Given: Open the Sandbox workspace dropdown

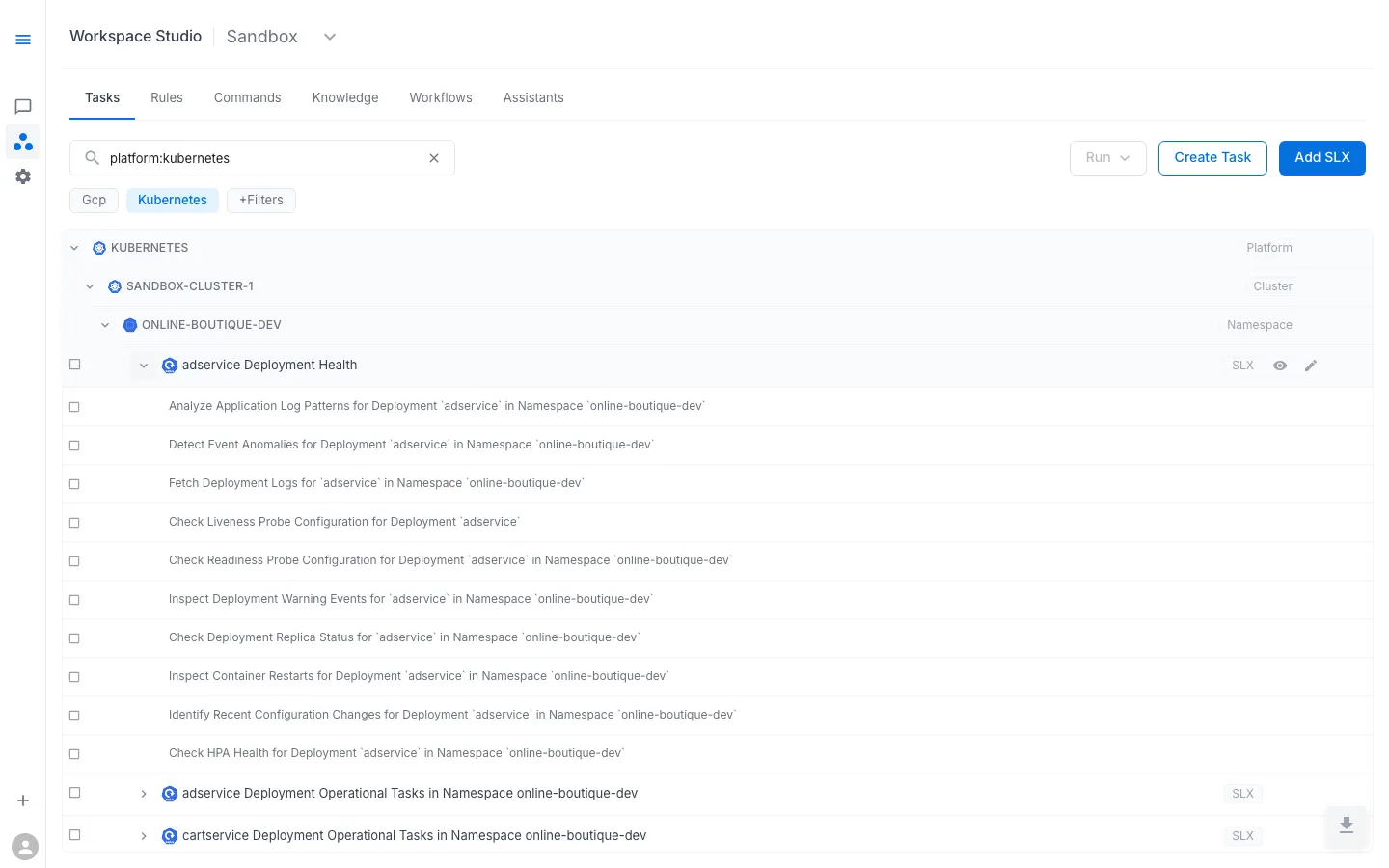Looking at the screenshot, I should (329, 36).
